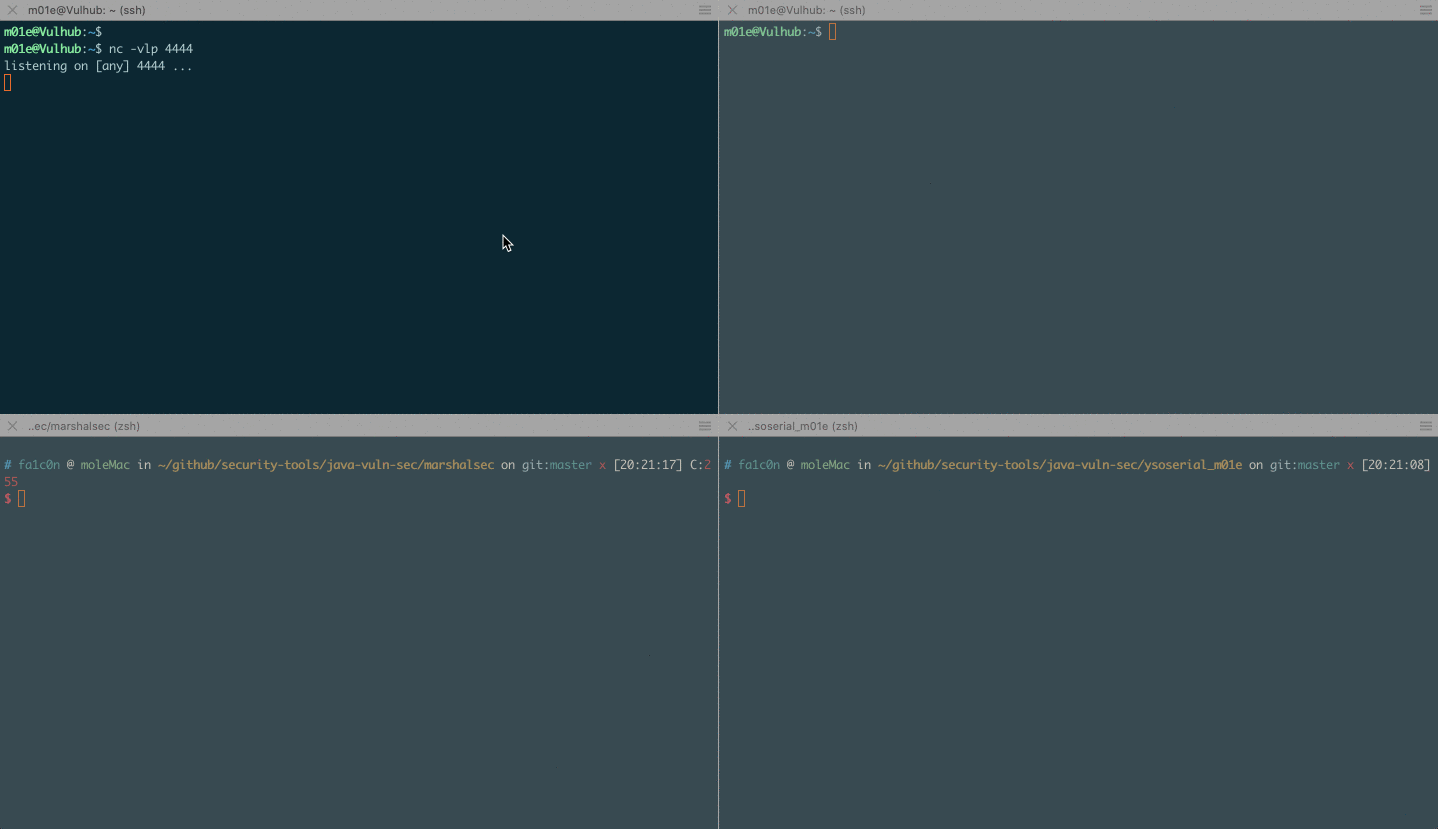
Task: Select the ..ec/marshalsec (zsh) pane title
Action: point(84,426)
